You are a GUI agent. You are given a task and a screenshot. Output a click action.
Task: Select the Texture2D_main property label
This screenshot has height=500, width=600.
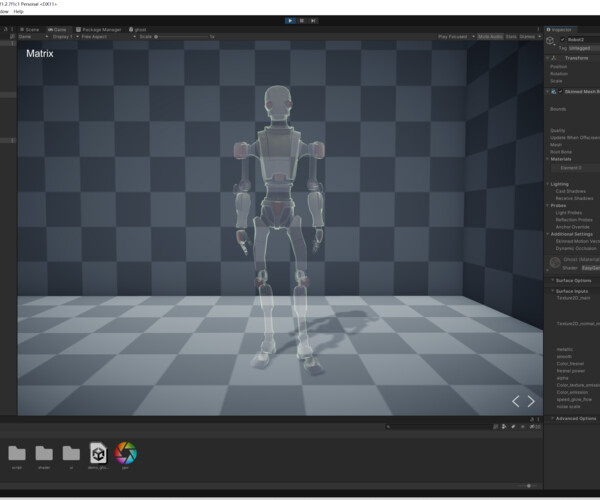[573, 298]
